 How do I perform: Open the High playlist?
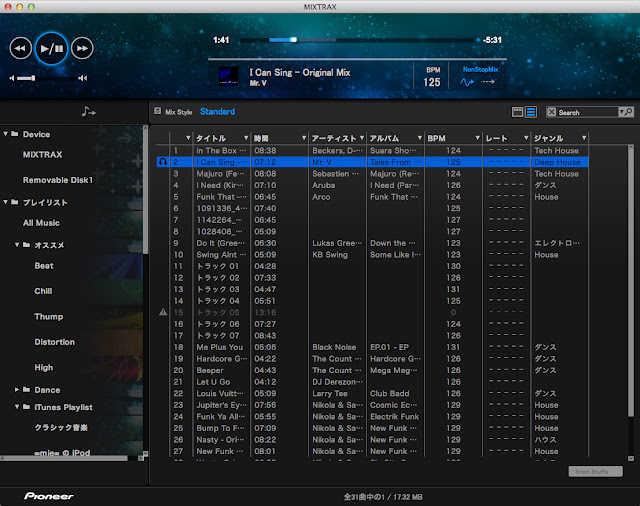(x=44, y=368)
